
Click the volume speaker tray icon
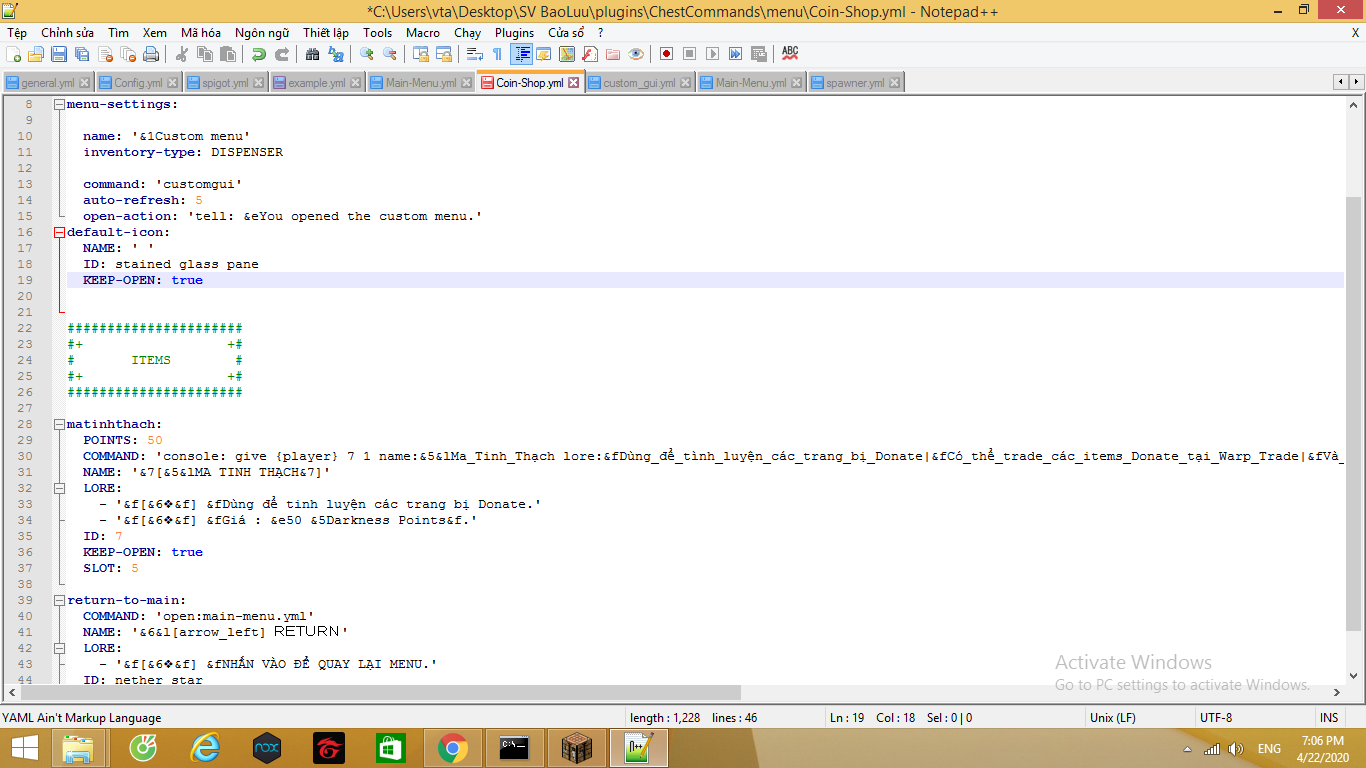1236,749
